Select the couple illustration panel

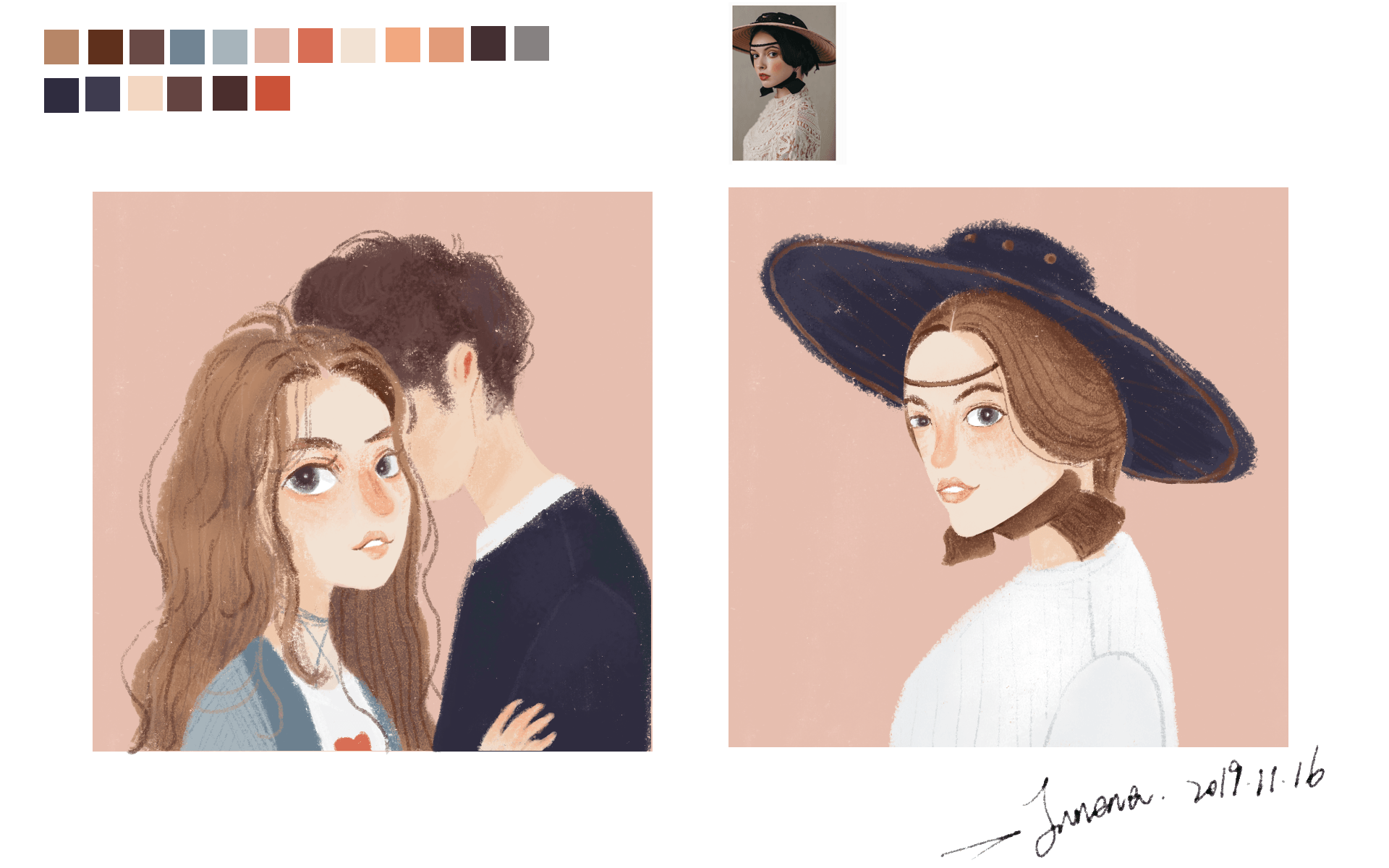[373, 472]
